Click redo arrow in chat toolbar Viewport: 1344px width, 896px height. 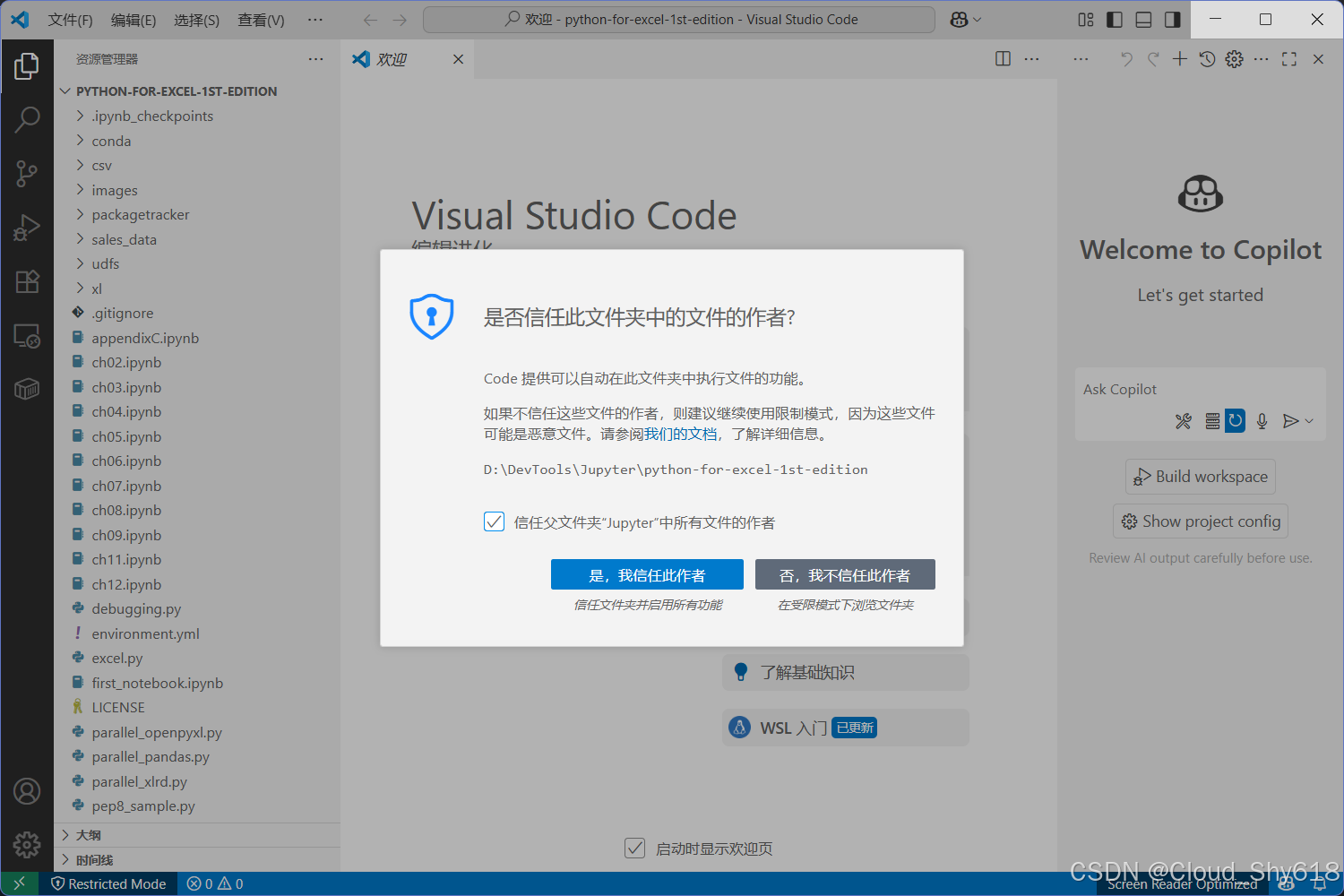coord(1153,58)
